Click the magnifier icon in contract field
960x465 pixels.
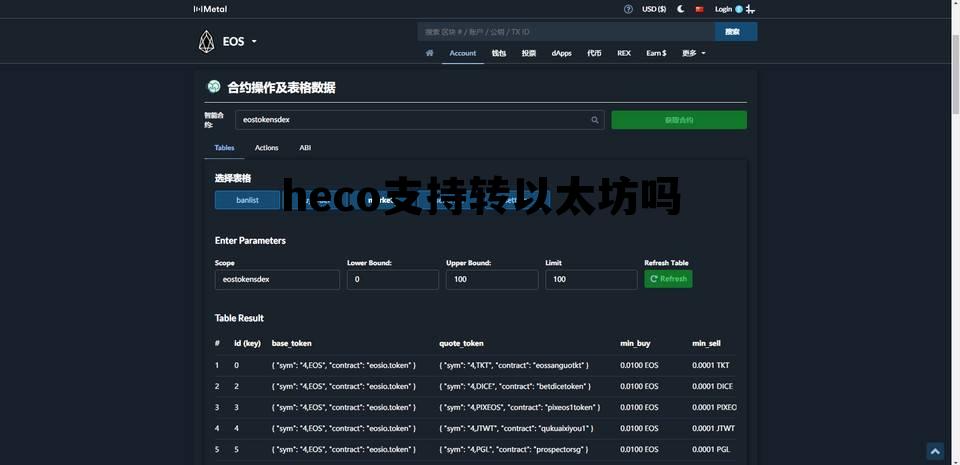pos(594,120)
